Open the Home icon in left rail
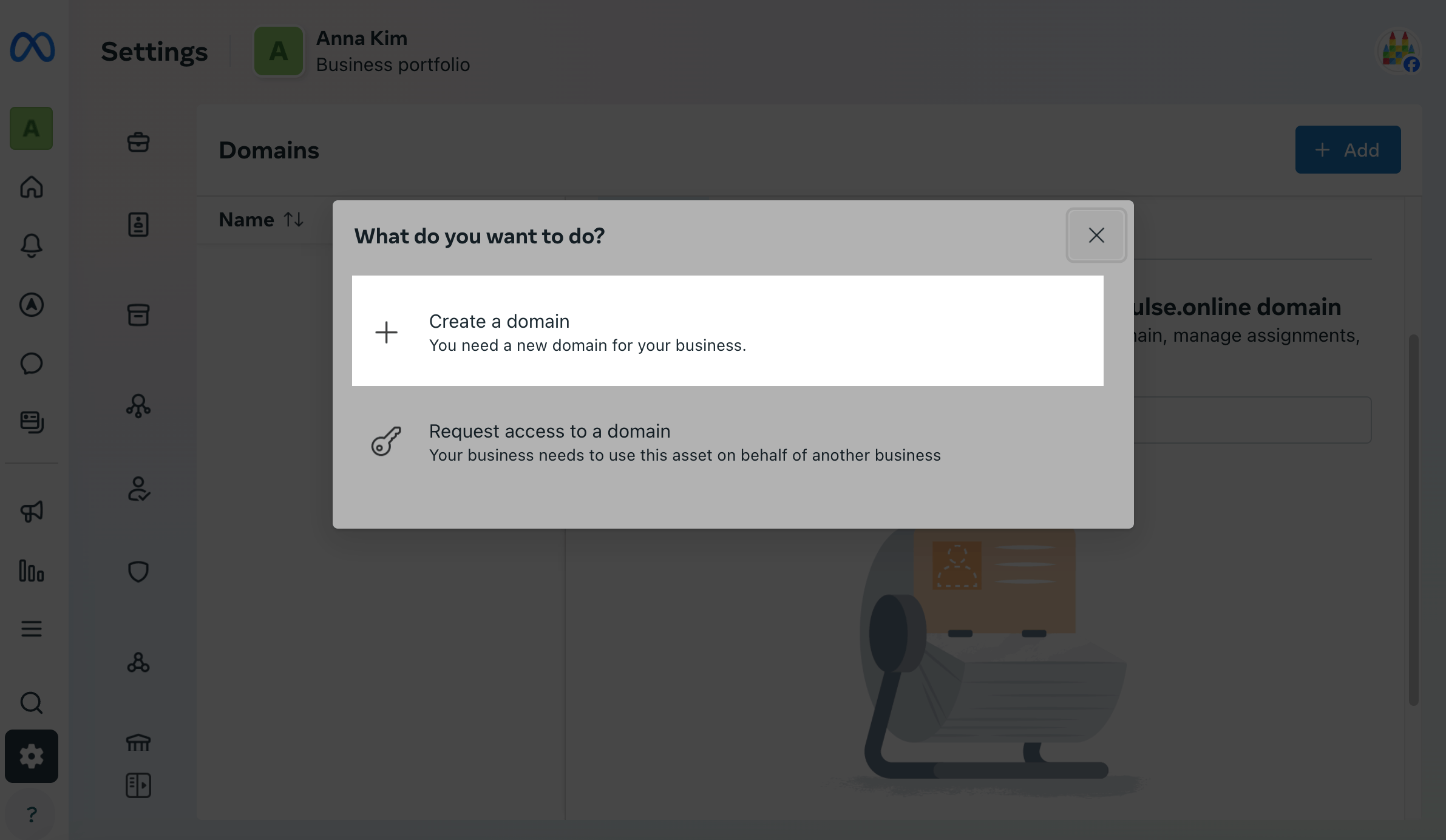1446x840 pixels. (x=32, y=187)
